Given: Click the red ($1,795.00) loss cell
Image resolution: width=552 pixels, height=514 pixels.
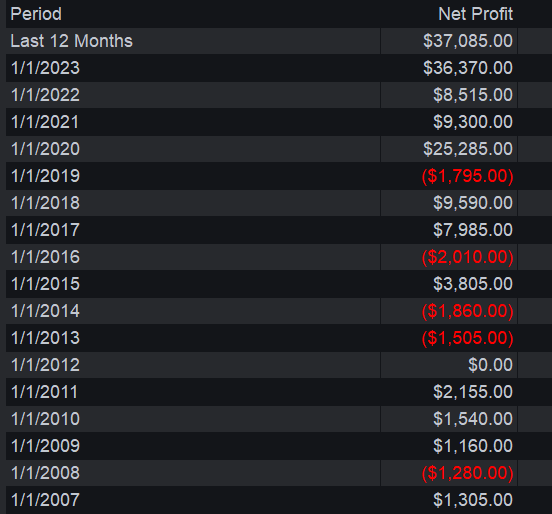Looking at the screenshot, I should (468, 176).
